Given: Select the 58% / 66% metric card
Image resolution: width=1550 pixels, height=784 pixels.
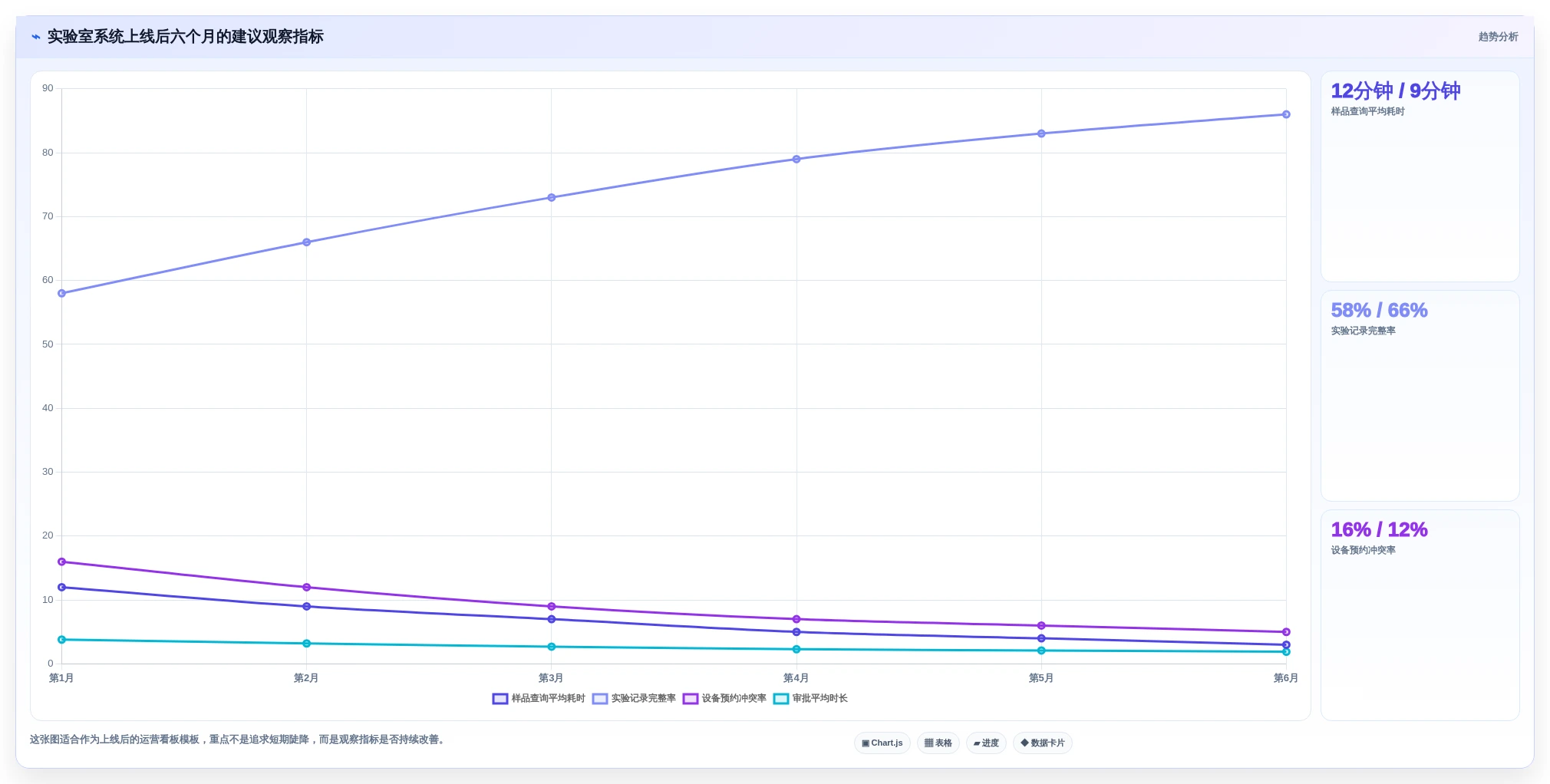Looking at the screenshot, I should click(x=1420, y=396).
